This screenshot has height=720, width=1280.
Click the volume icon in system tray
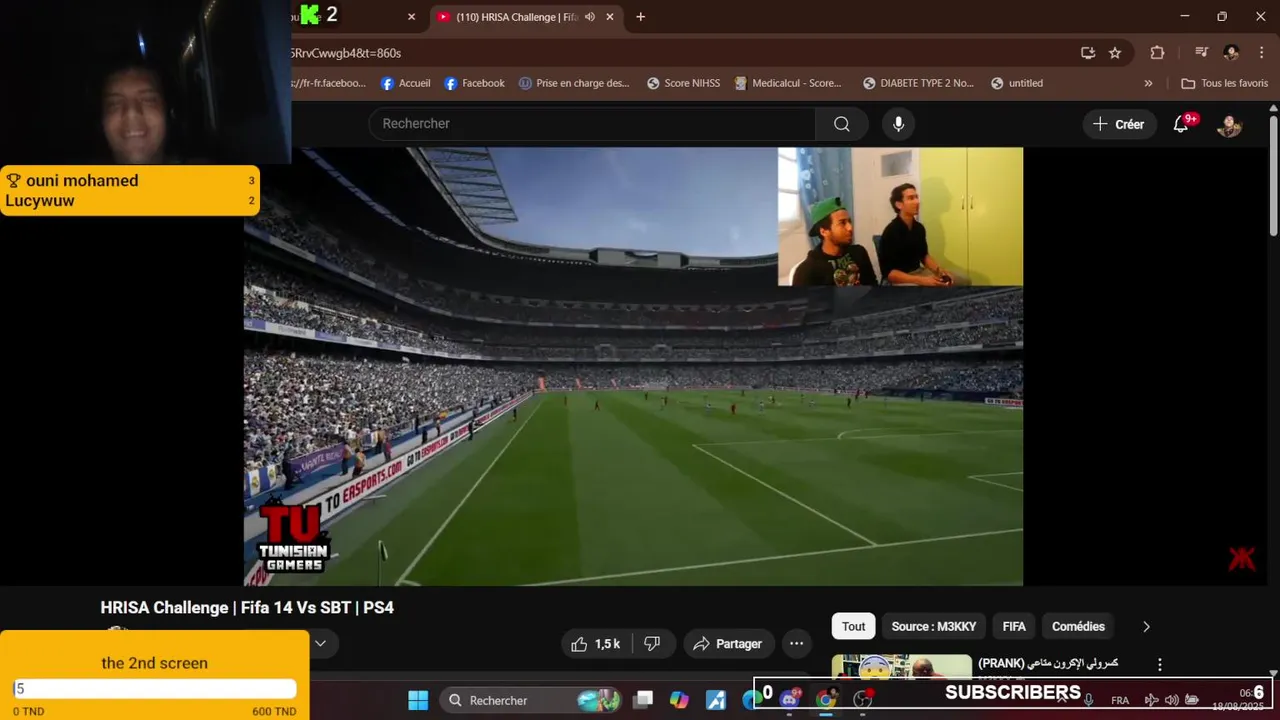[1171, 700]
